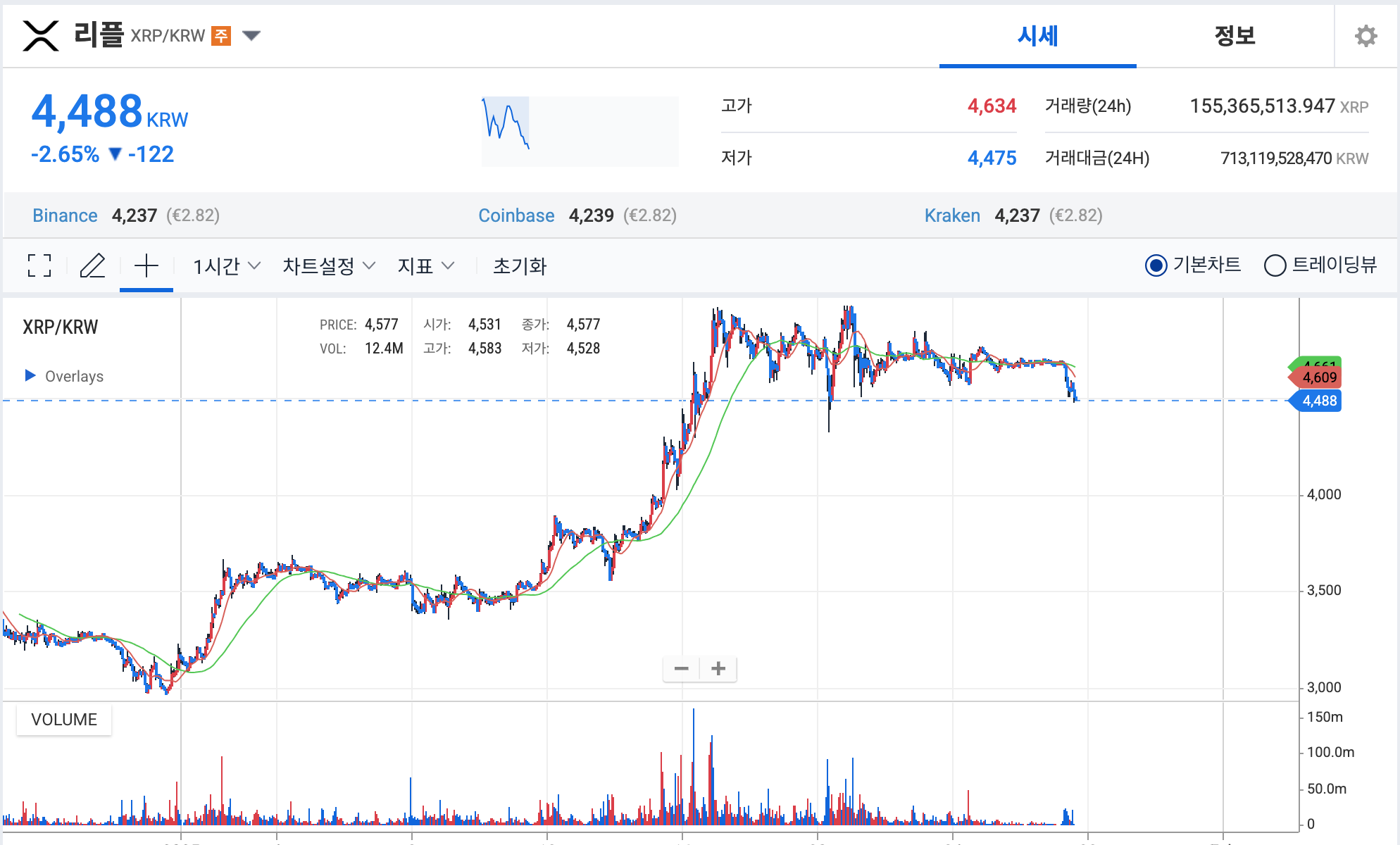The height and width of the screenshot is (845, 1400).
Task: Open the settings gear icon
Action: (x=1365, y=35)
